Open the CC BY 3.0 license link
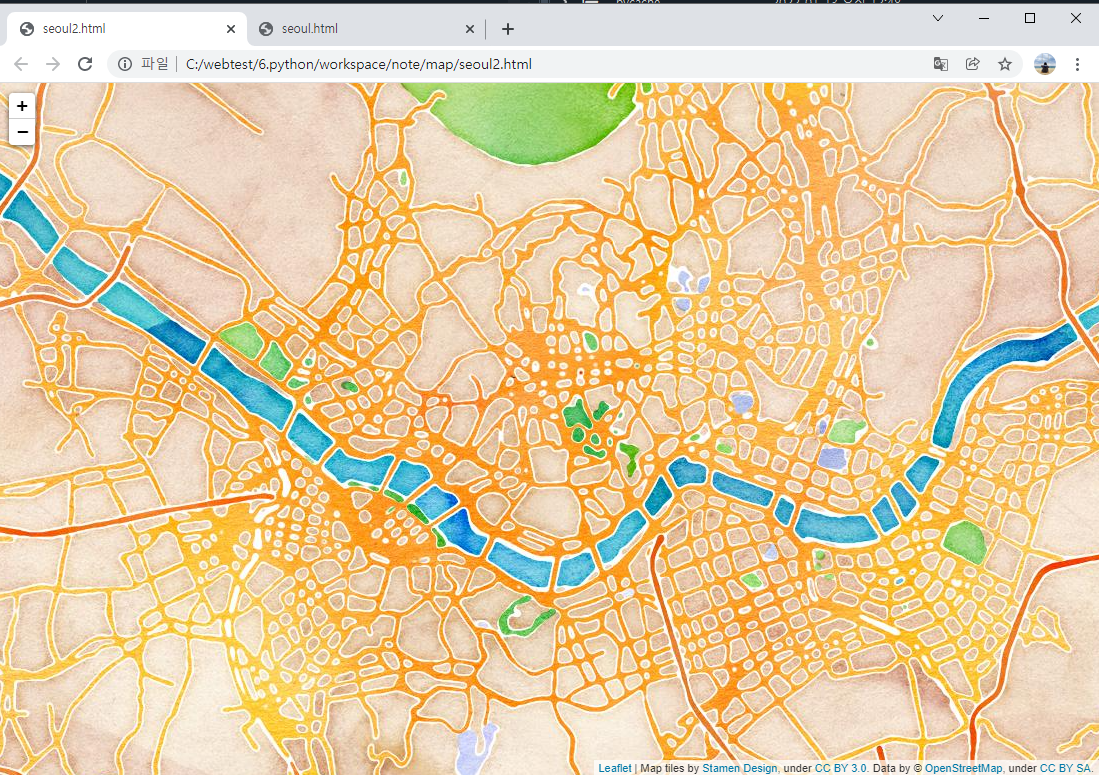 point(840,768)
